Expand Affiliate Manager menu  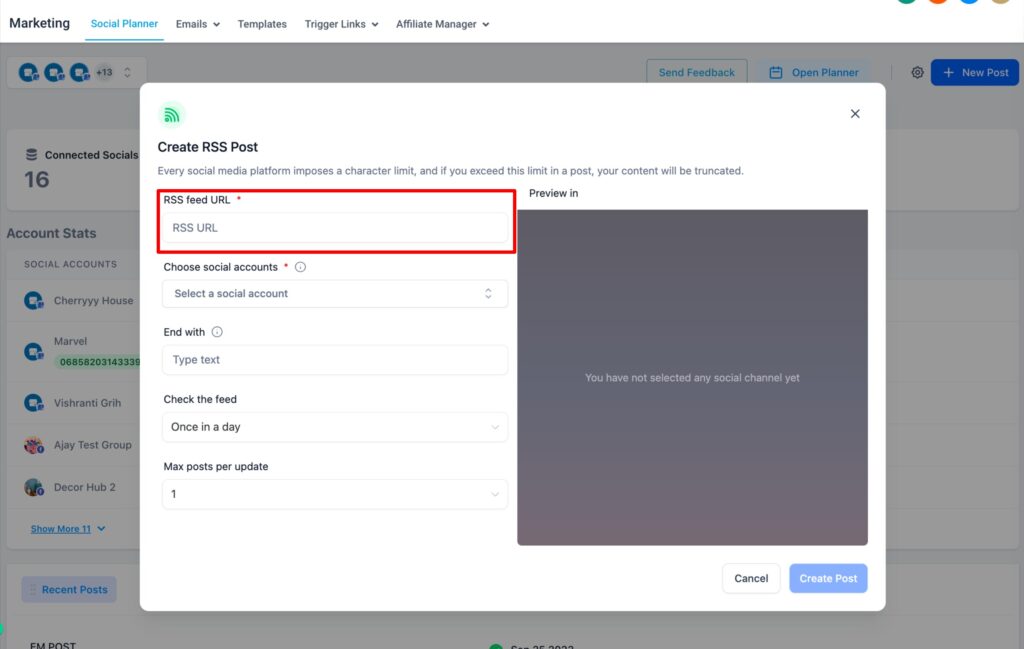[x=443, y=24]
